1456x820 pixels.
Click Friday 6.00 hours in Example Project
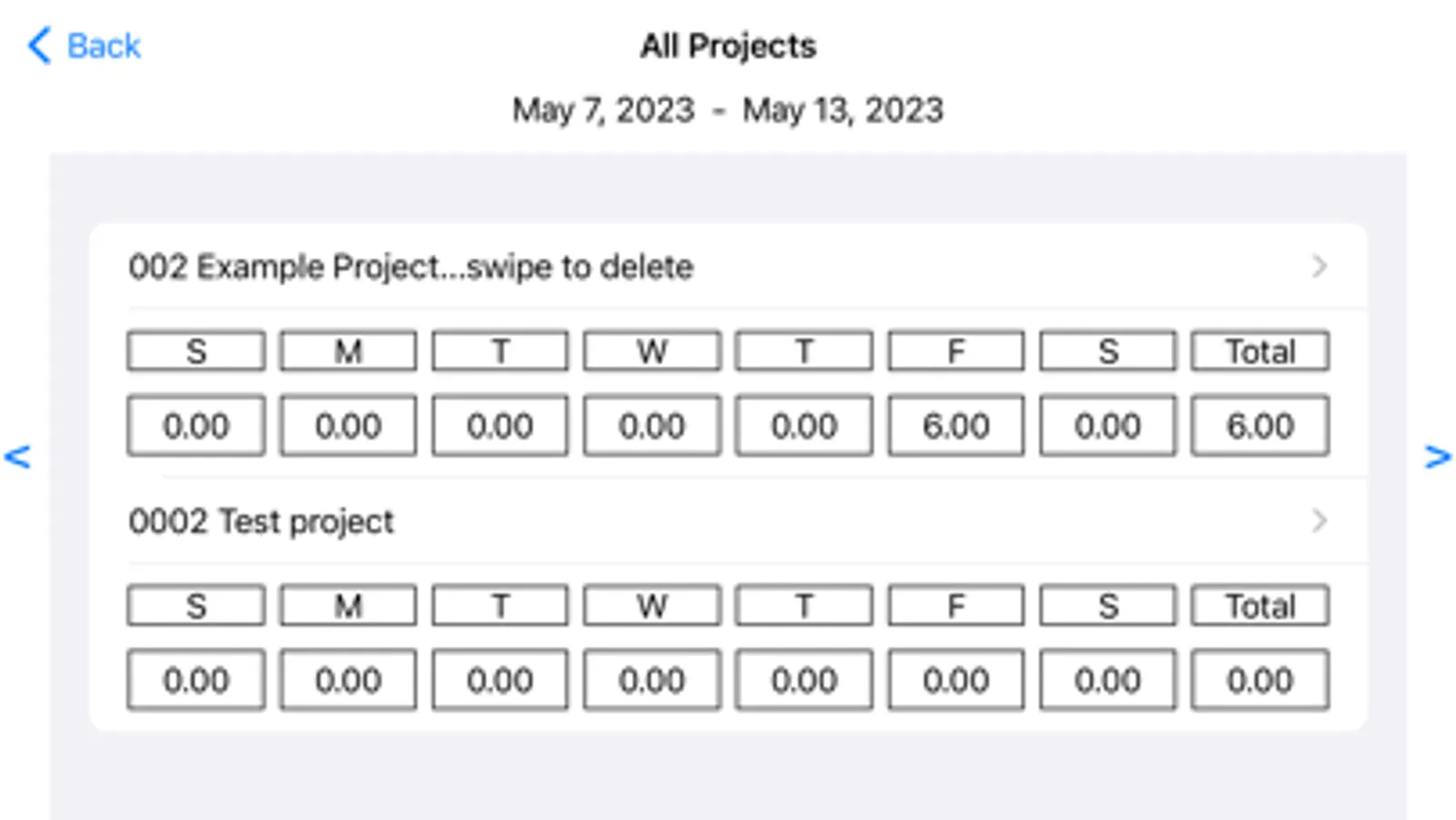tap(955, 425)
